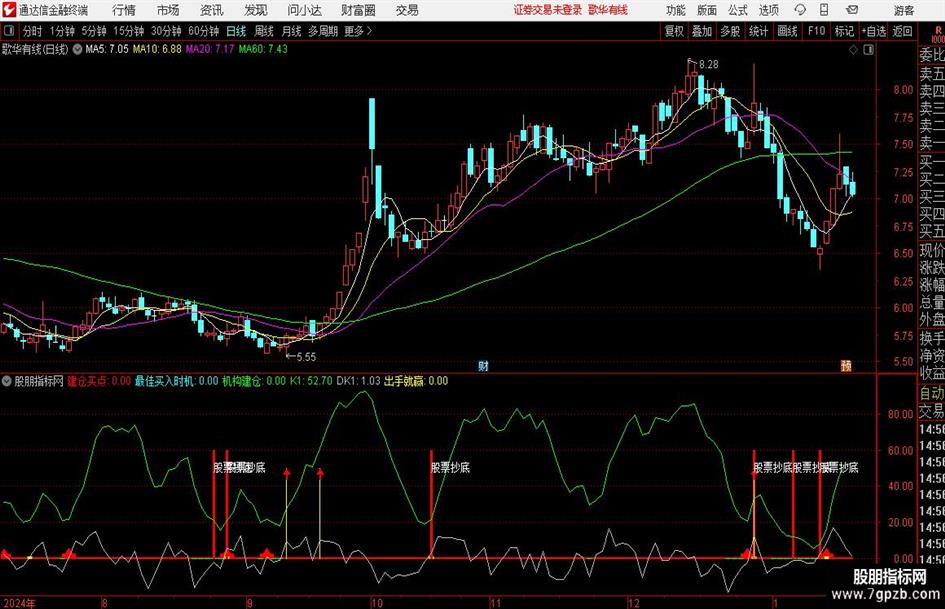Open the 功能 menu
The image size is (945, 609).
click(x=676, y=10)
